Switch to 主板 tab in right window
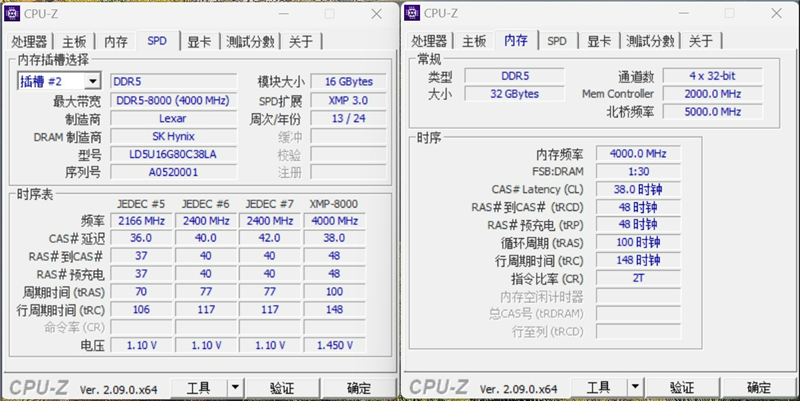 pos(474,41)
